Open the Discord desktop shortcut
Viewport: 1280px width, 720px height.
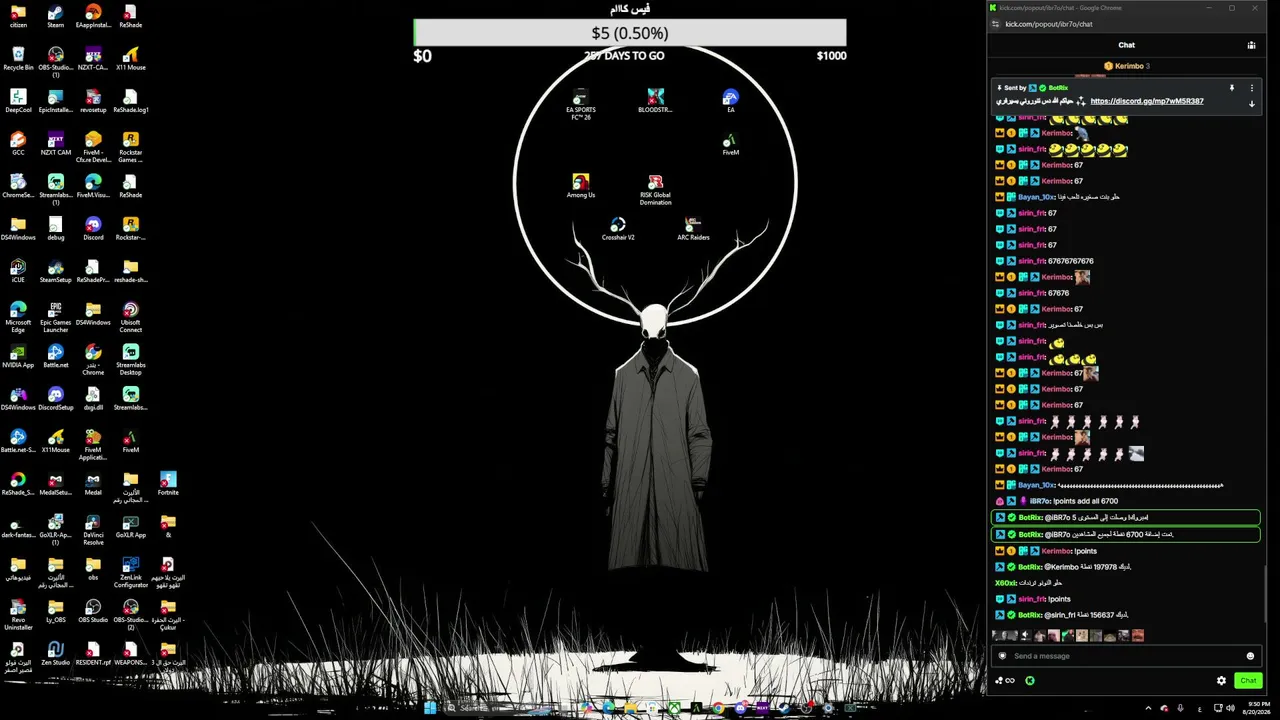tap(93, 229)
